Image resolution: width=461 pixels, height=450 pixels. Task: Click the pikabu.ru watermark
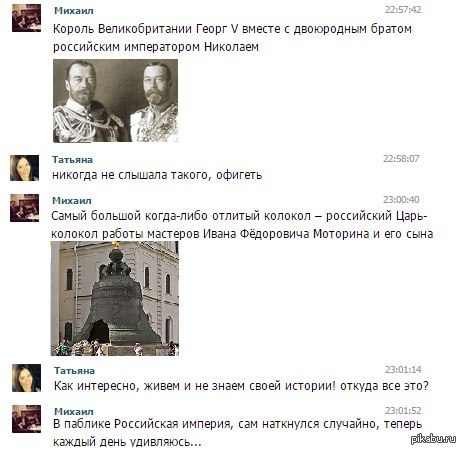(433, 439)
